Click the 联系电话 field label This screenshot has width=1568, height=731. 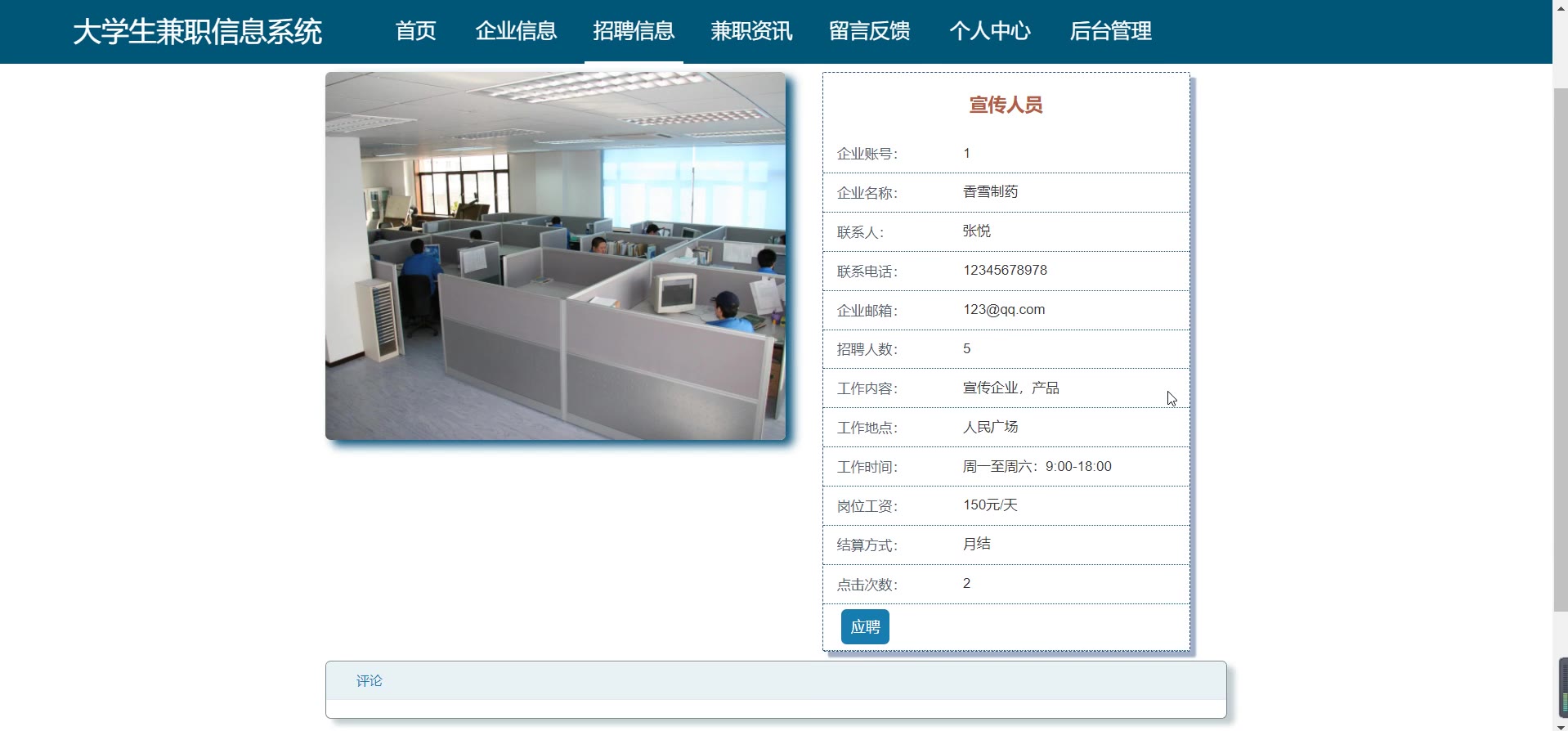867,271
